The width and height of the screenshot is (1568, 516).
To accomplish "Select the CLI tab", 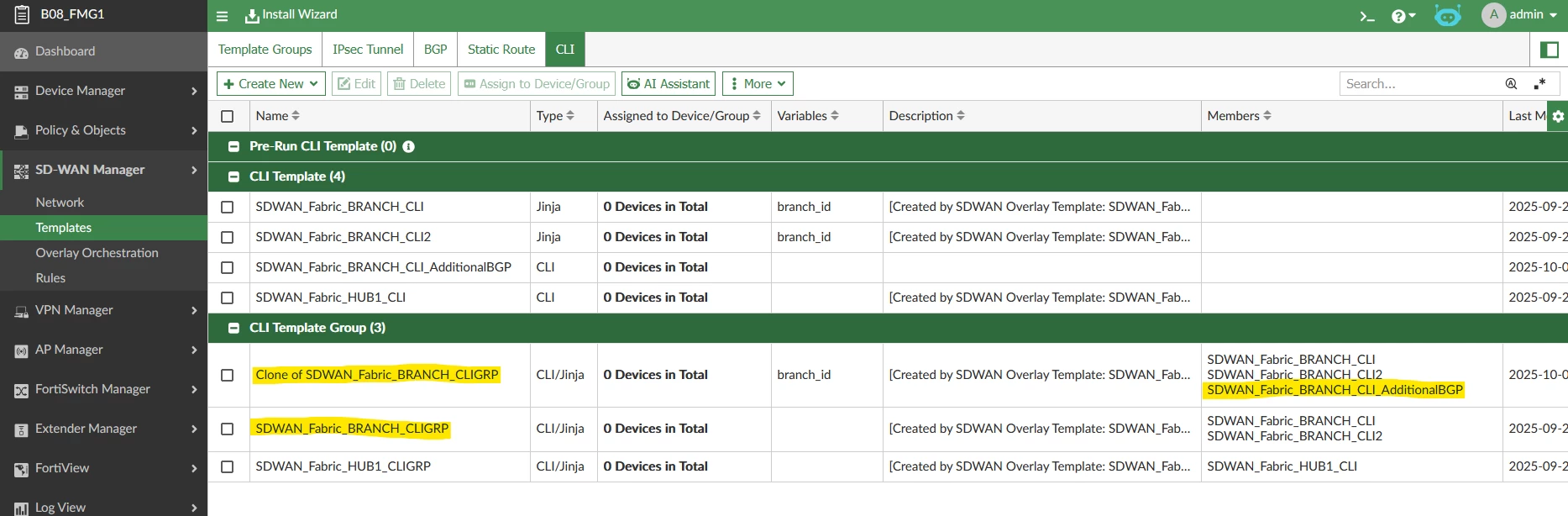I will (565, 50).
